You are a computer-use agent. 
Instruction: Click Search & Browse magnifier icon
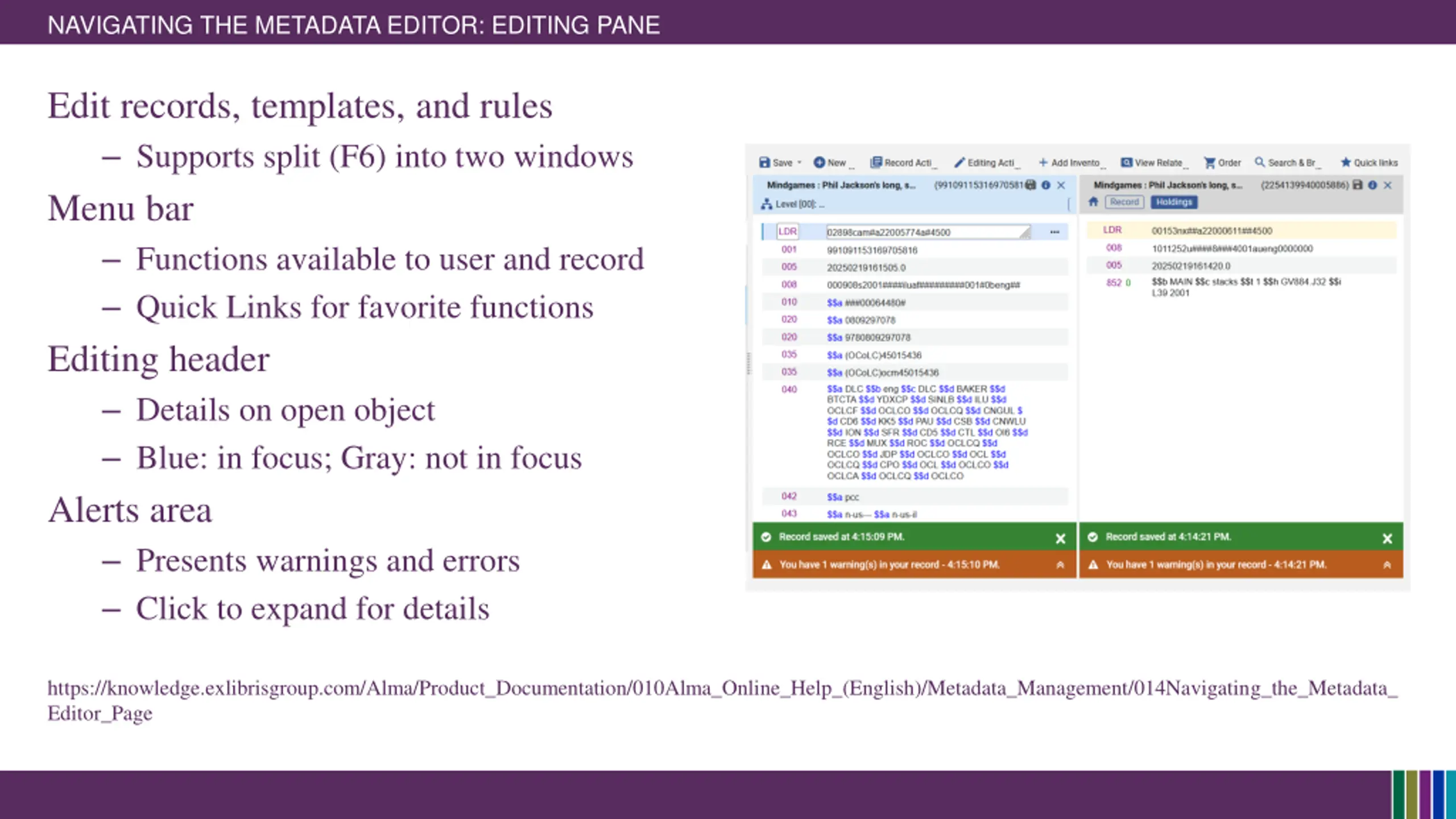pos(1260,163)
